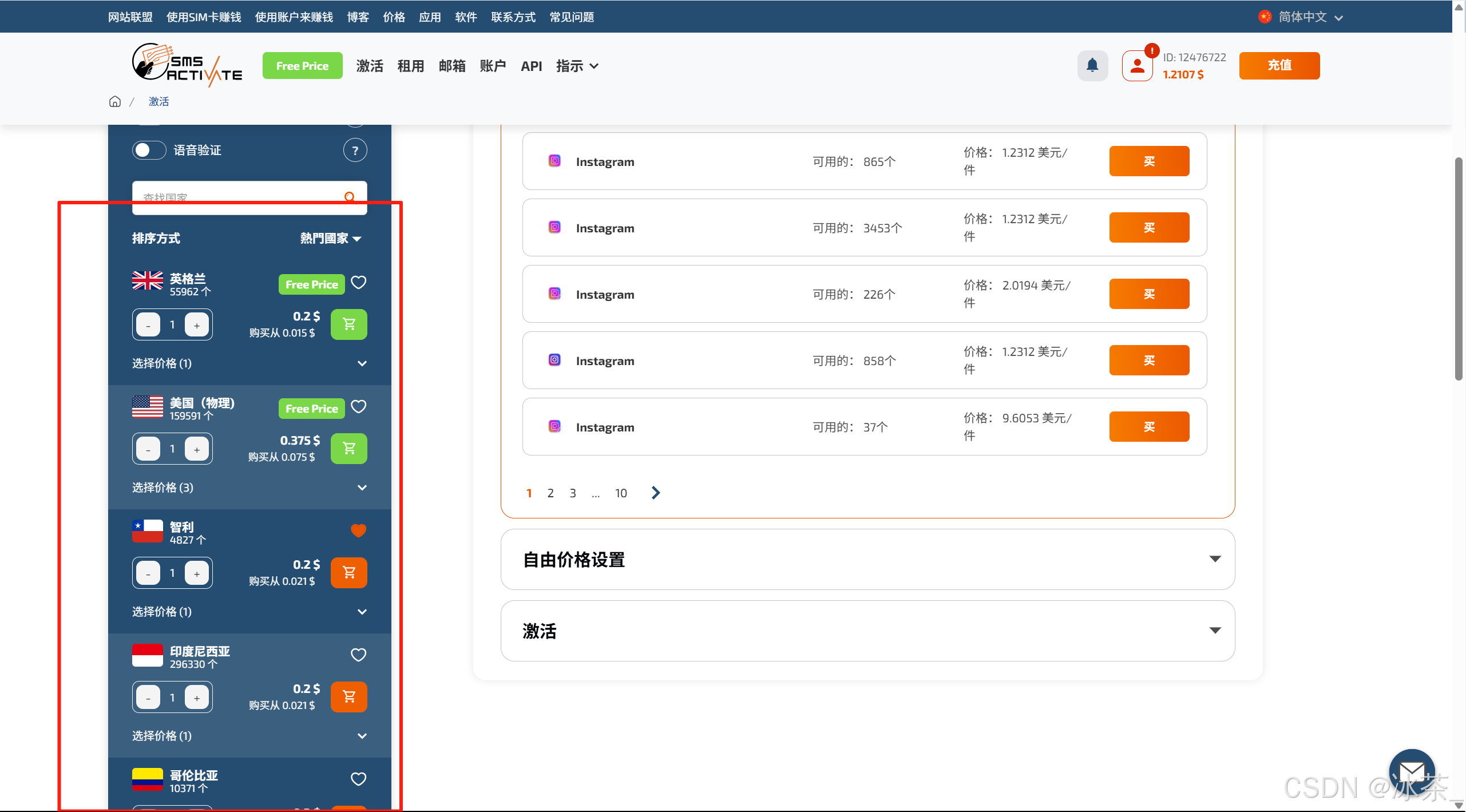Favorite USA (physical) with heart icon
This screenshot has height=812, width=1466.
(x=358, y=407)
